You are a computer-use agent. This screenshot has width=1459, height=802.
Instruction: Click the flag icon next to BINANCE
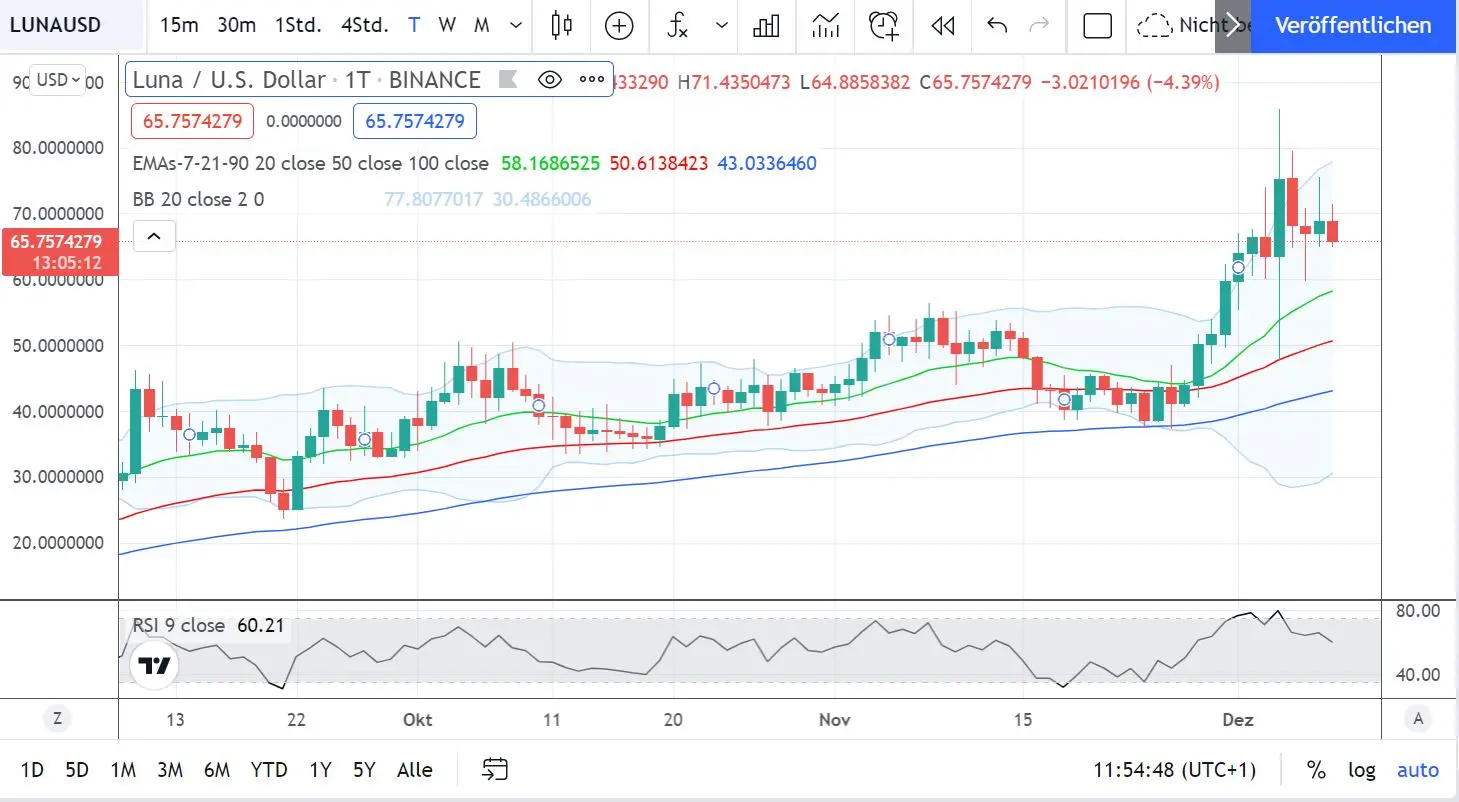click(x=508, y=80)
